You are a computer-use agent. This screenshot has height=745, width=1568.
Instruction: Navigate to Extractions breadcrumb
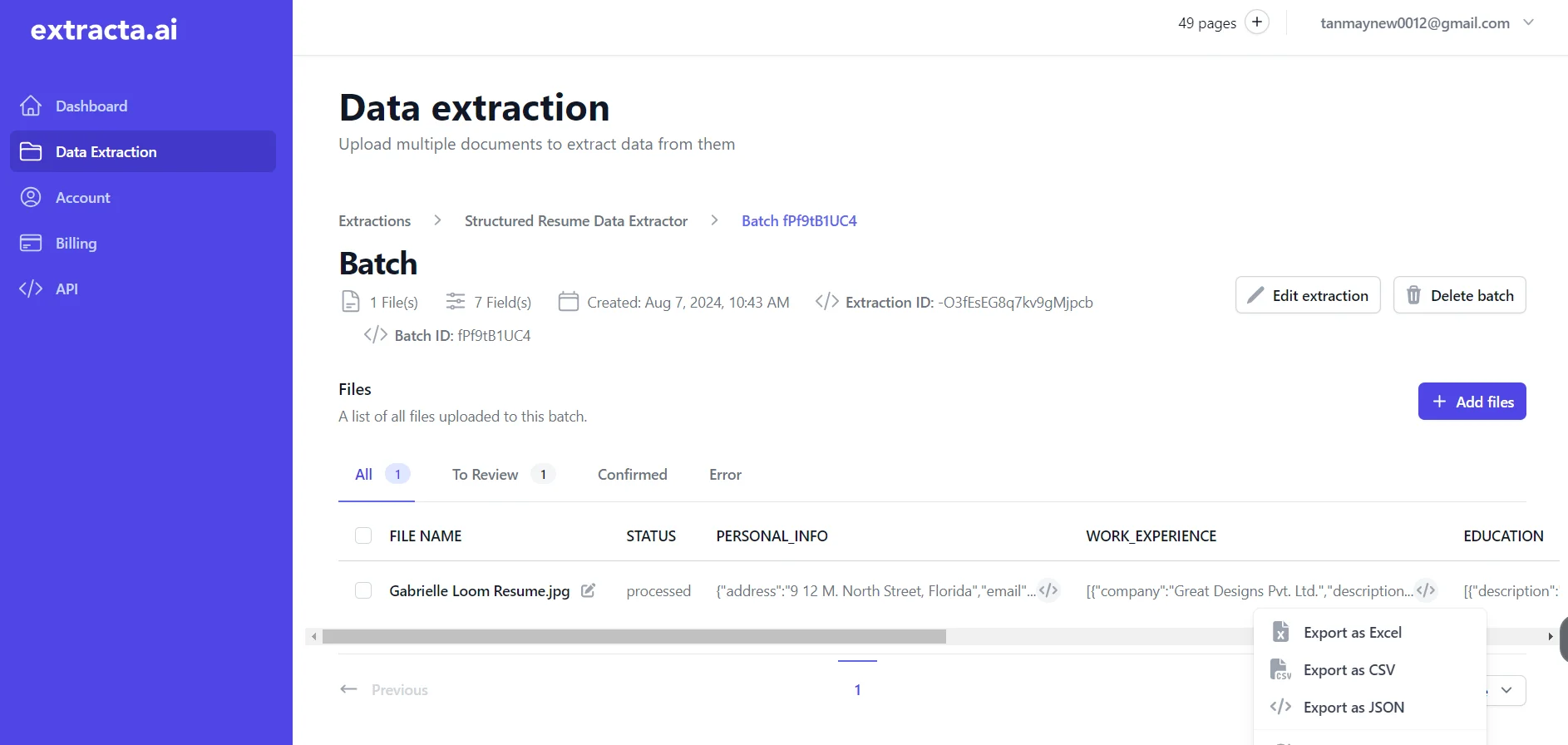pyautogui.click(x=374, y=221)
